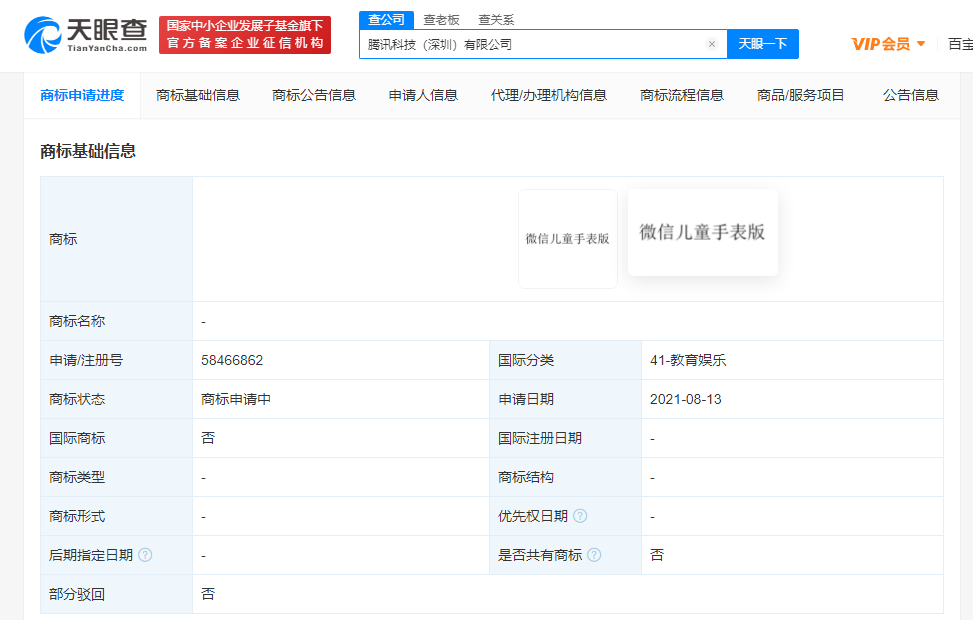Click the 商标基础信息 section heading

(x=88, y=151)
